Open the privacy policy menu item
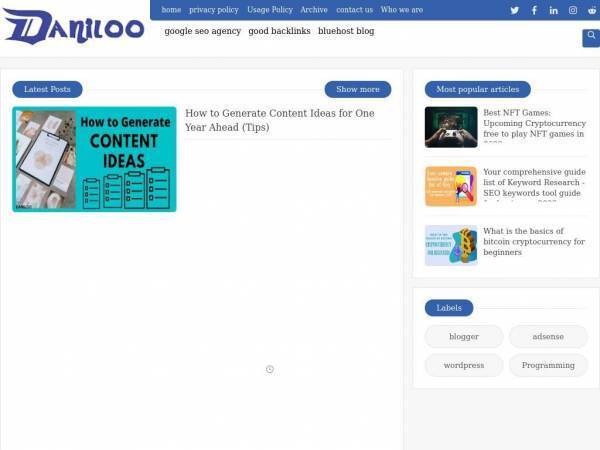Viewport: 600px width, 450px height. 214,10
